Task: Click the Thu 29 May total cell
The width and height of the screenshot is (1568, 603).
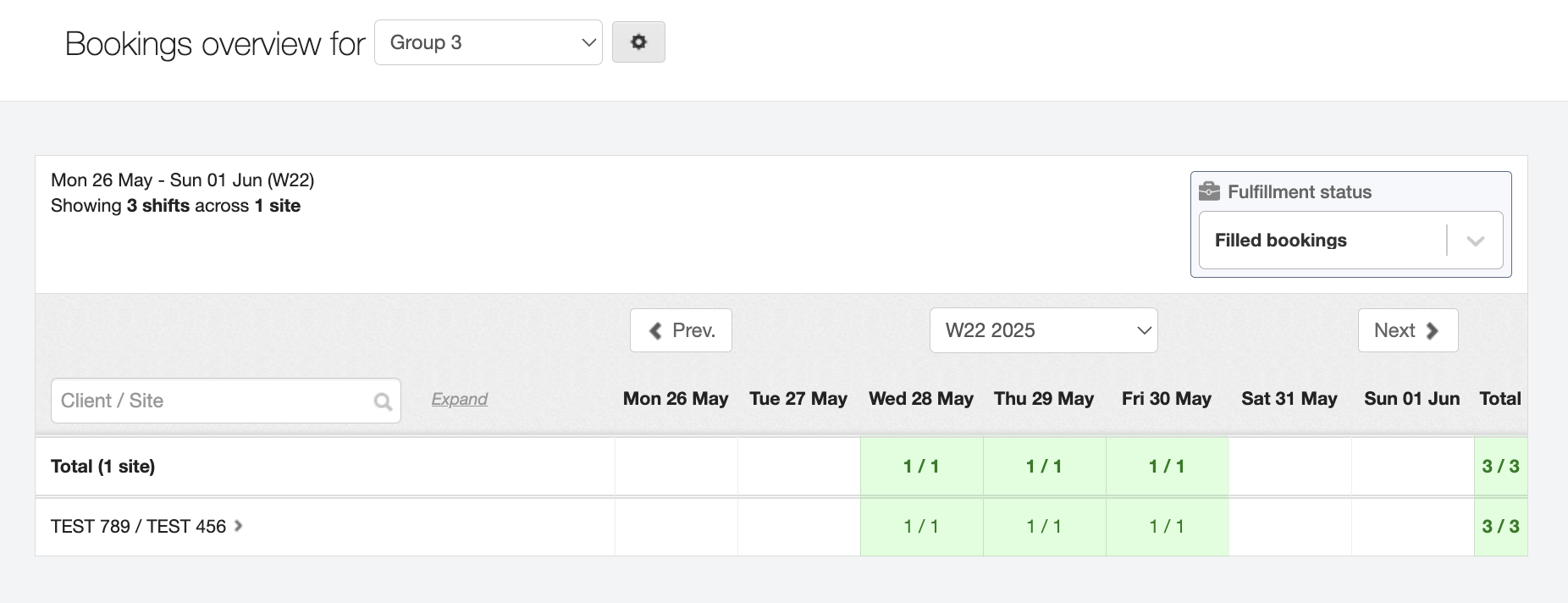Action: point(1044,466)
